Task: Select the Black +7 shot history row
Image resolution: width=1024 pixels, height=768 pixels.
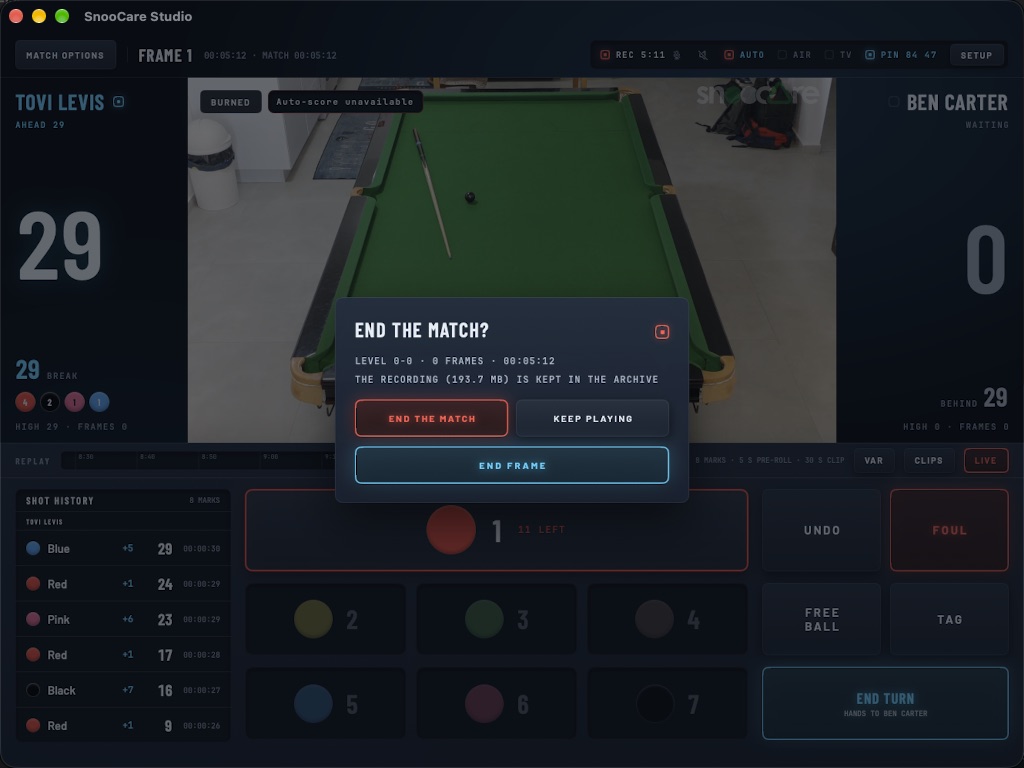Action: coord(123,690)
